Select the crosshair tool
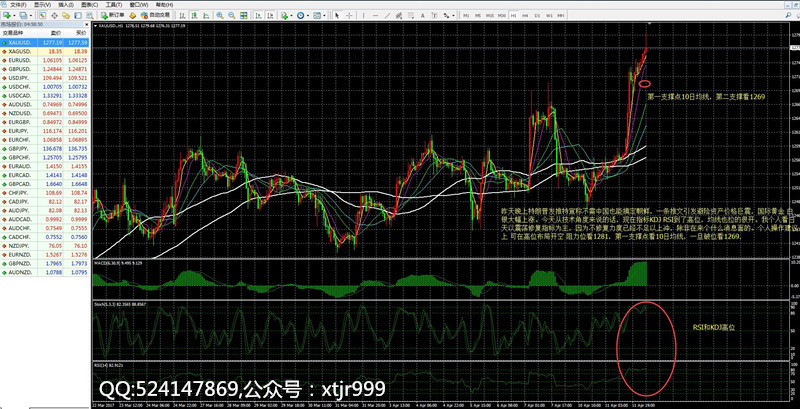Image resolution: width=800 pixels, height=409 pixels. point(349,15)
